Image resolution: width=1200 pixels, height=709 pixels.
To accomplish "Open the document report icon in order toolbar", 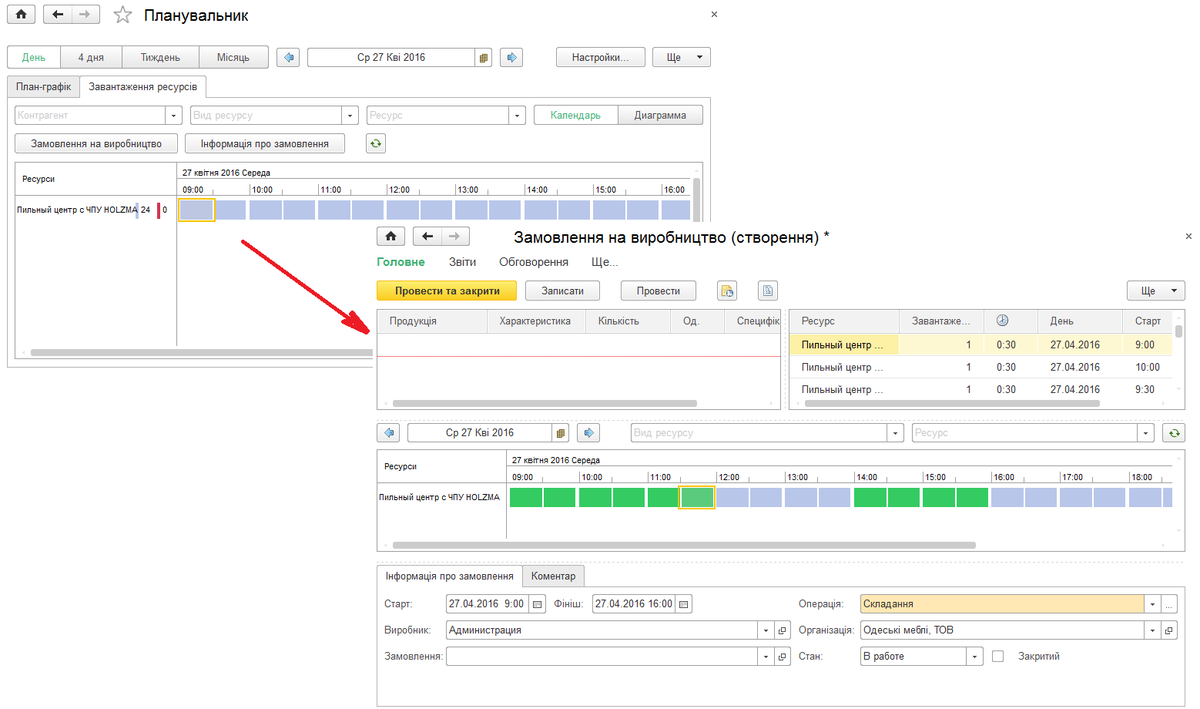I will pyautogui.click(x=768, y=291).
